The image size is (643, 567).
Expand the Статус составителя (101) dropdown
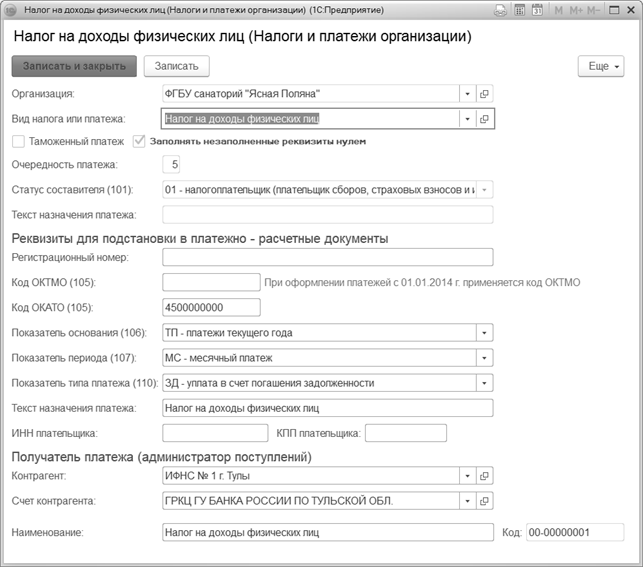[x=484, y=190]
